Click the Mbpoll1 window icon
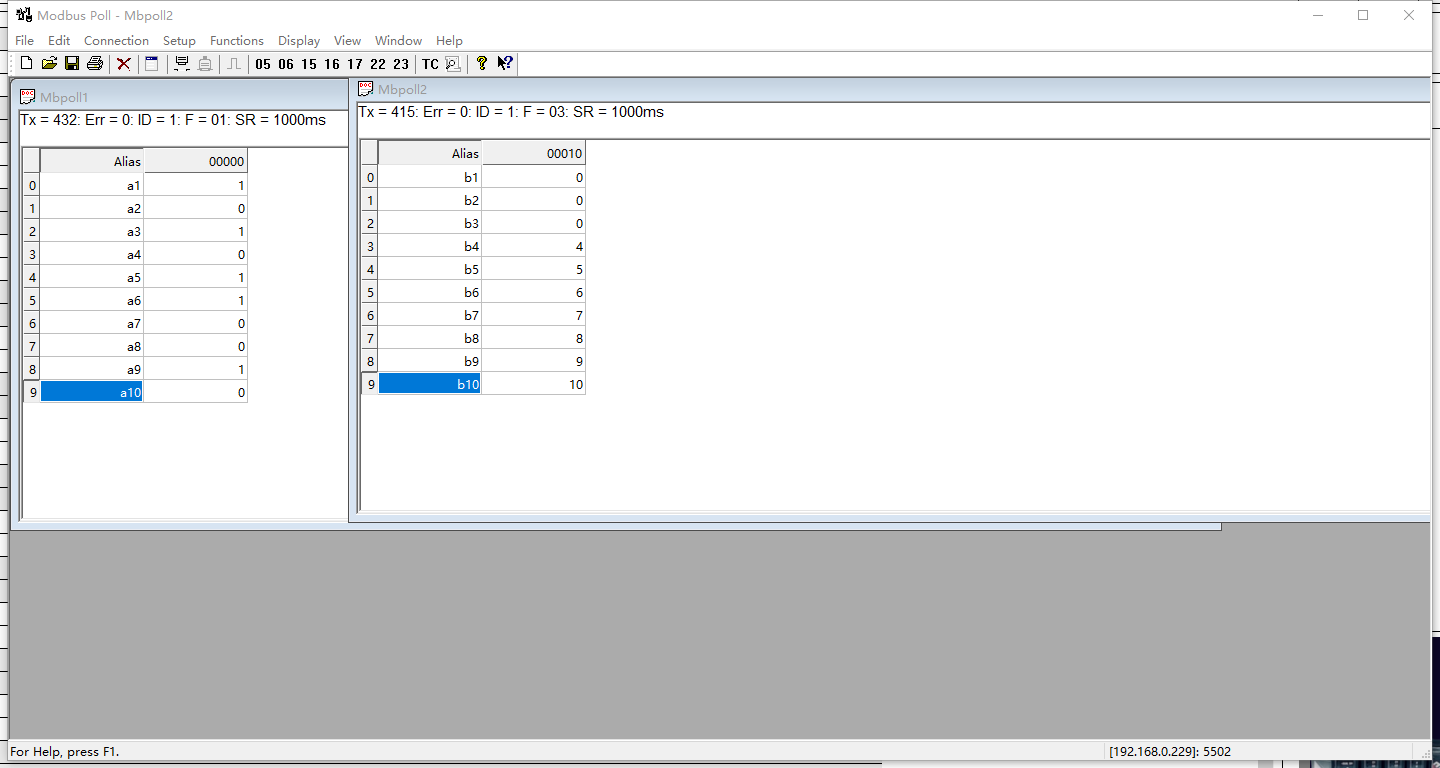Viewport: 1440px width, 768px height. tap(28, 97)
